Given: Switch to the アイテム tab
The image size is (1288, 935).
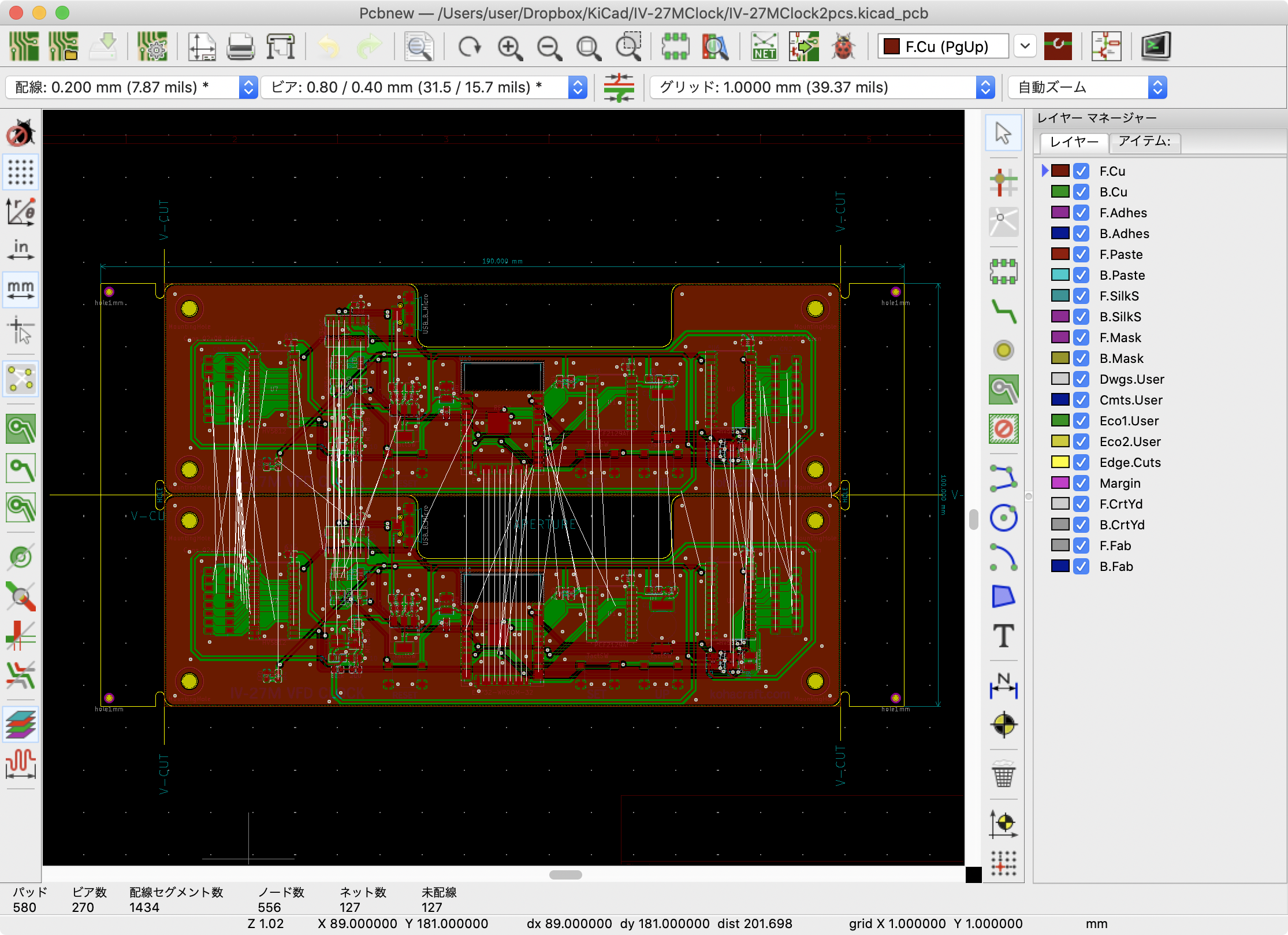Looking at the screenshot, I should (1144, 142).
